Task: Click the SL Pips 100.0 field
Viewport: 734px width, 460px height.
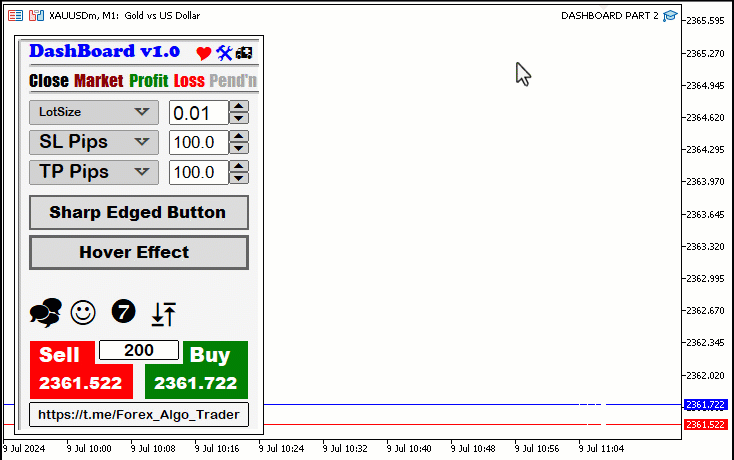Action: point(198,143)
